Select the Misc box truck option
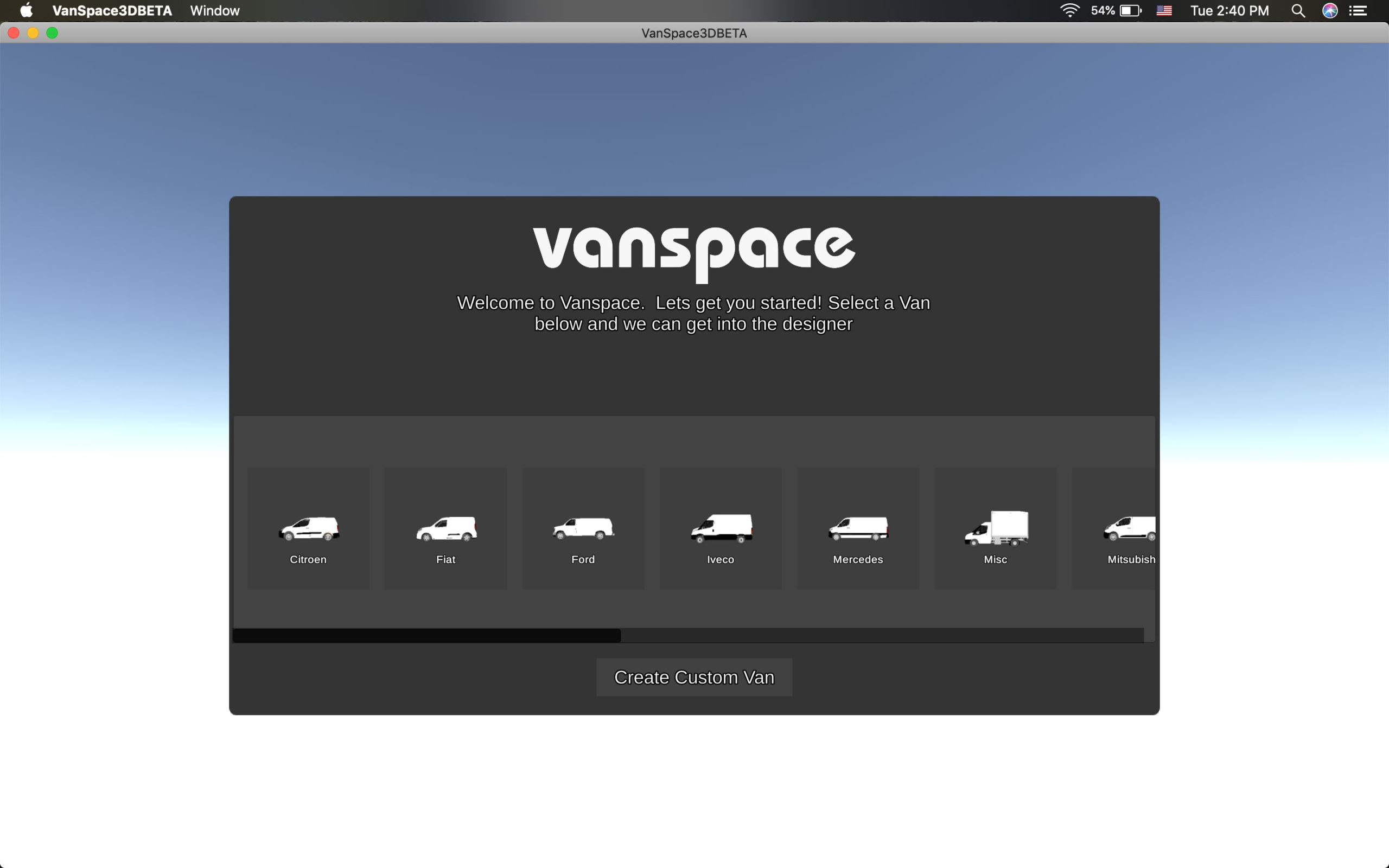The width and height of the screenshot is (1389, 868). click(994, 528)
